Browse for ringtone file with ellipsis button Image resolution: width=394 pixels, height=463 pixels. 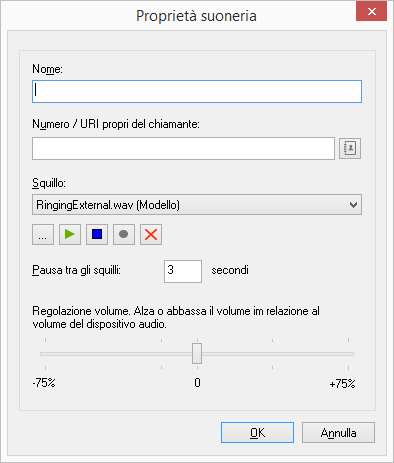(43, 235)
